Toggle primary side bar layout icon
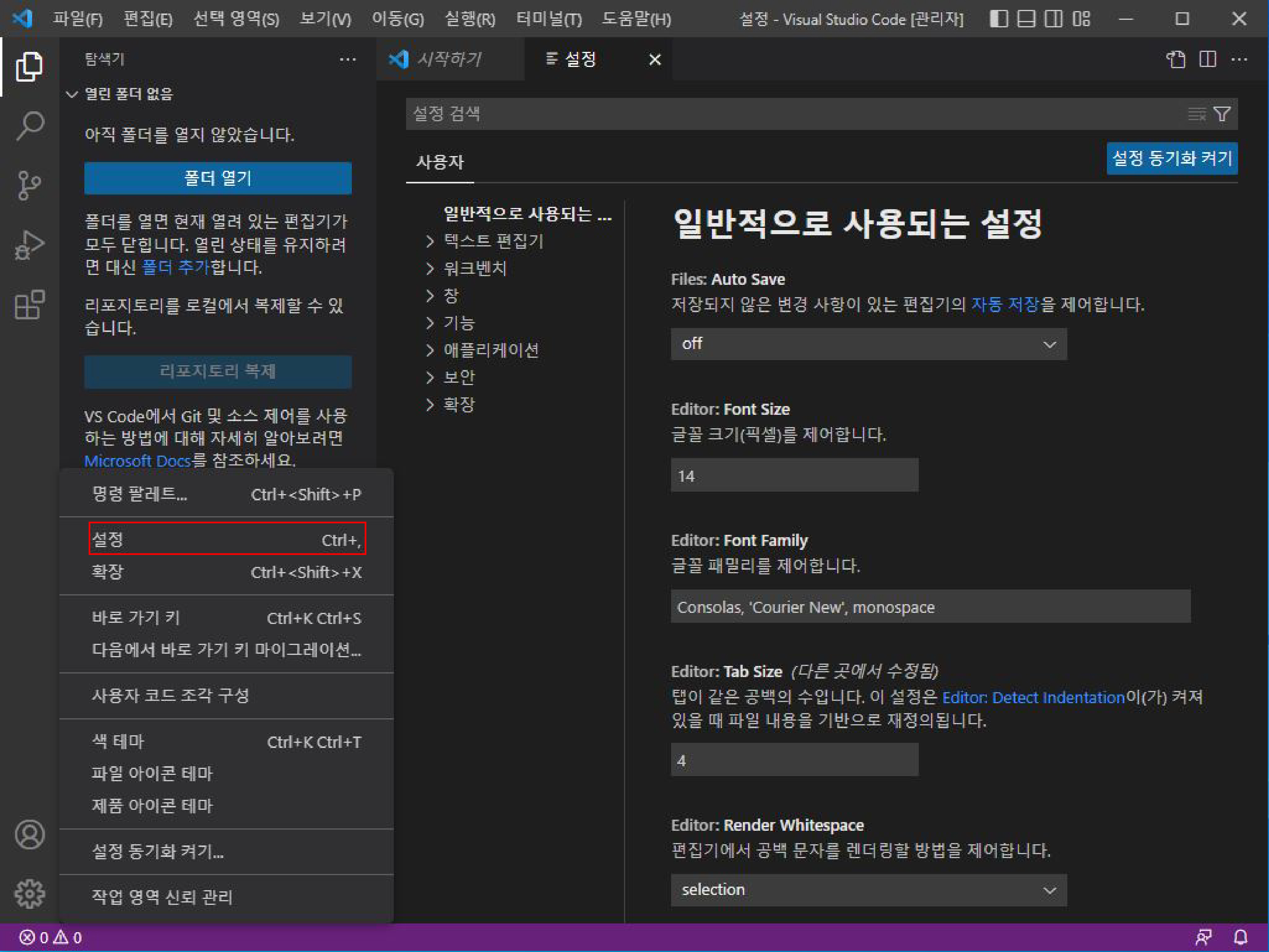Screen dimensions: 1269x952 point(999,19)
